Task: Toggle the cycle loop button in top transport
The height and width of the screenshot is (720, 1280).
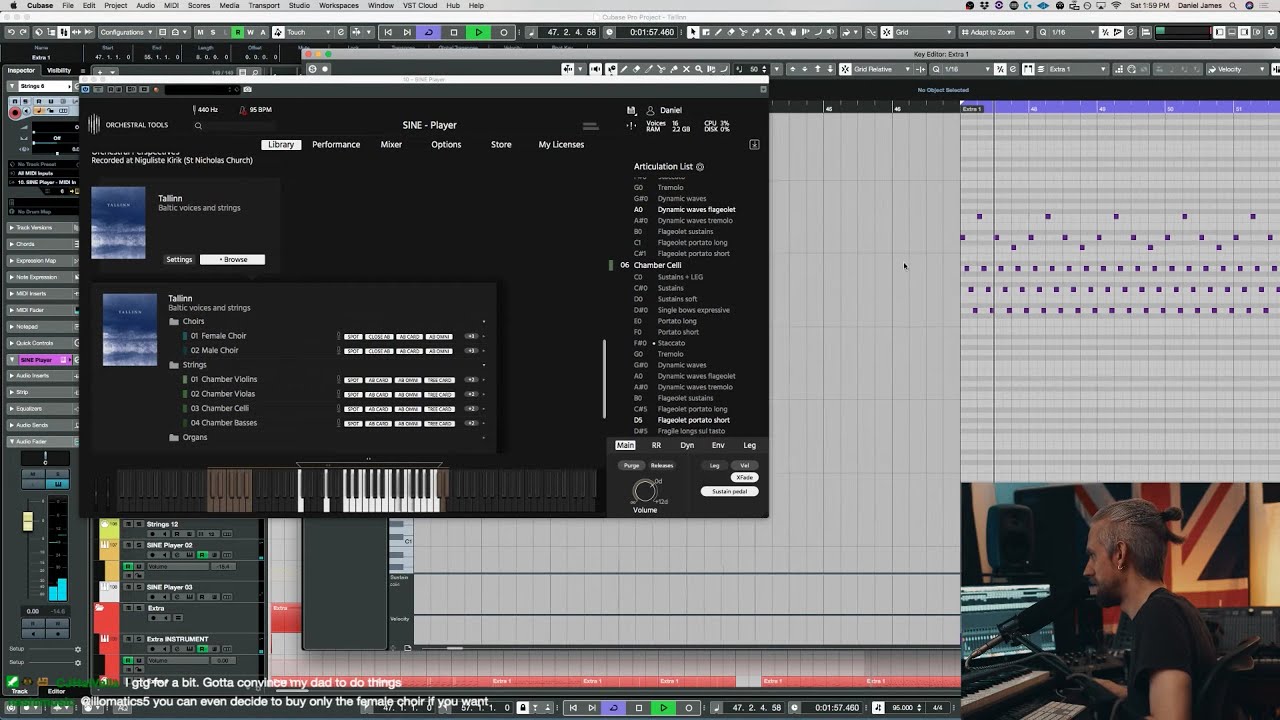Action: (x=429, y=32)
